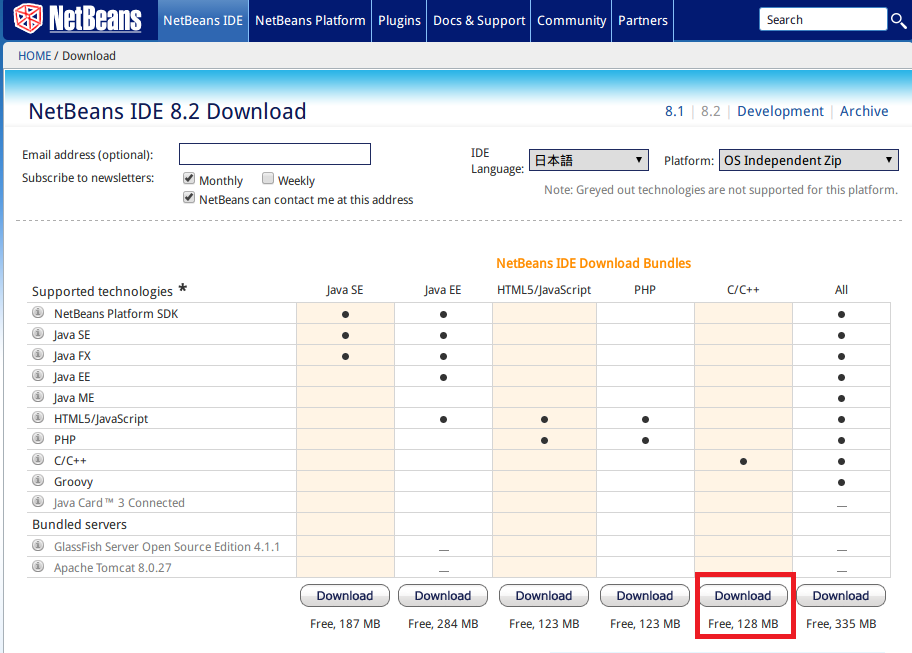The width and height of the screenshot is (912, 653).
Task: Click the NetBeans logo icon
Action: click(x=28, y=19)
